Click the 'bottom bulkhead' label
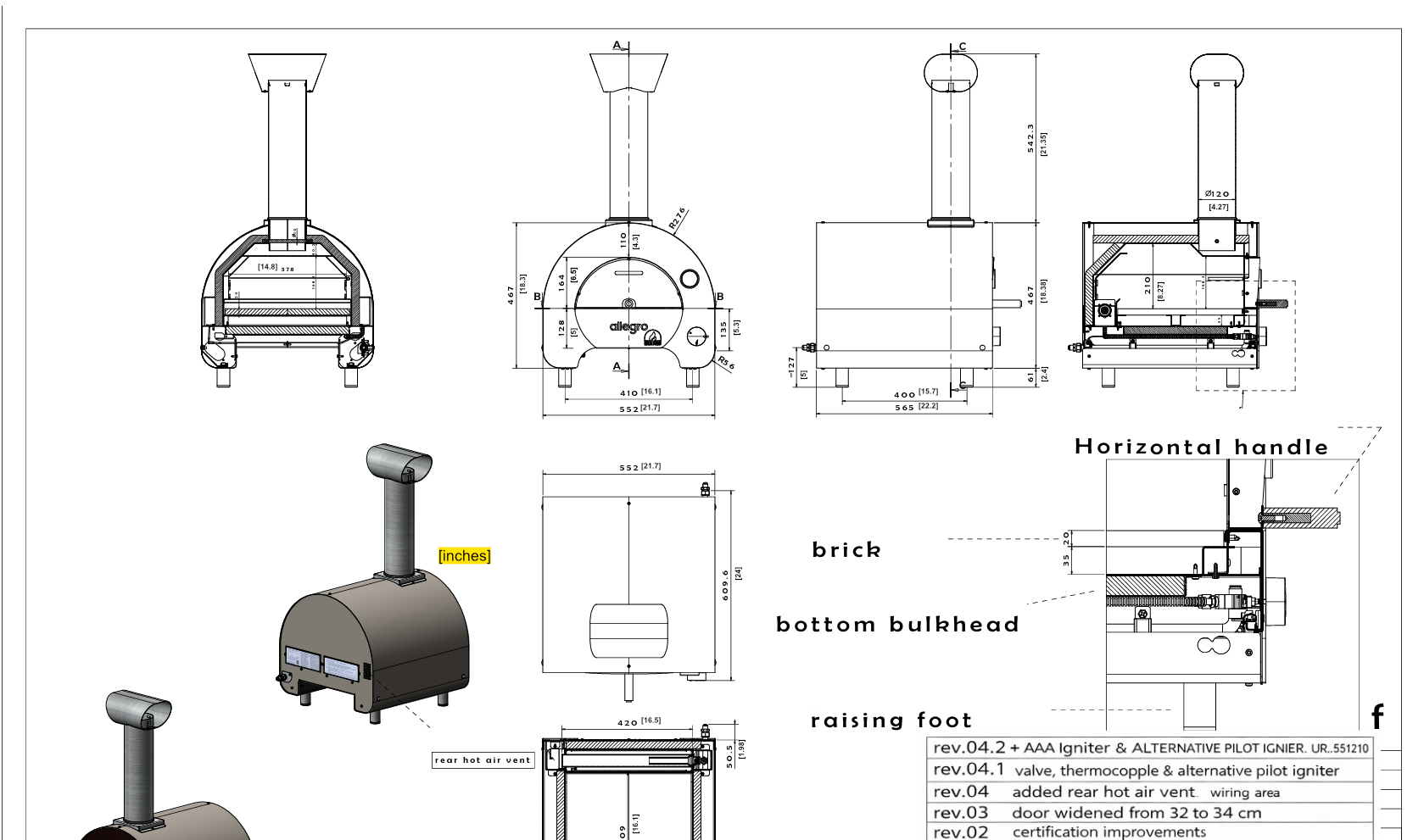 [897, 625]
